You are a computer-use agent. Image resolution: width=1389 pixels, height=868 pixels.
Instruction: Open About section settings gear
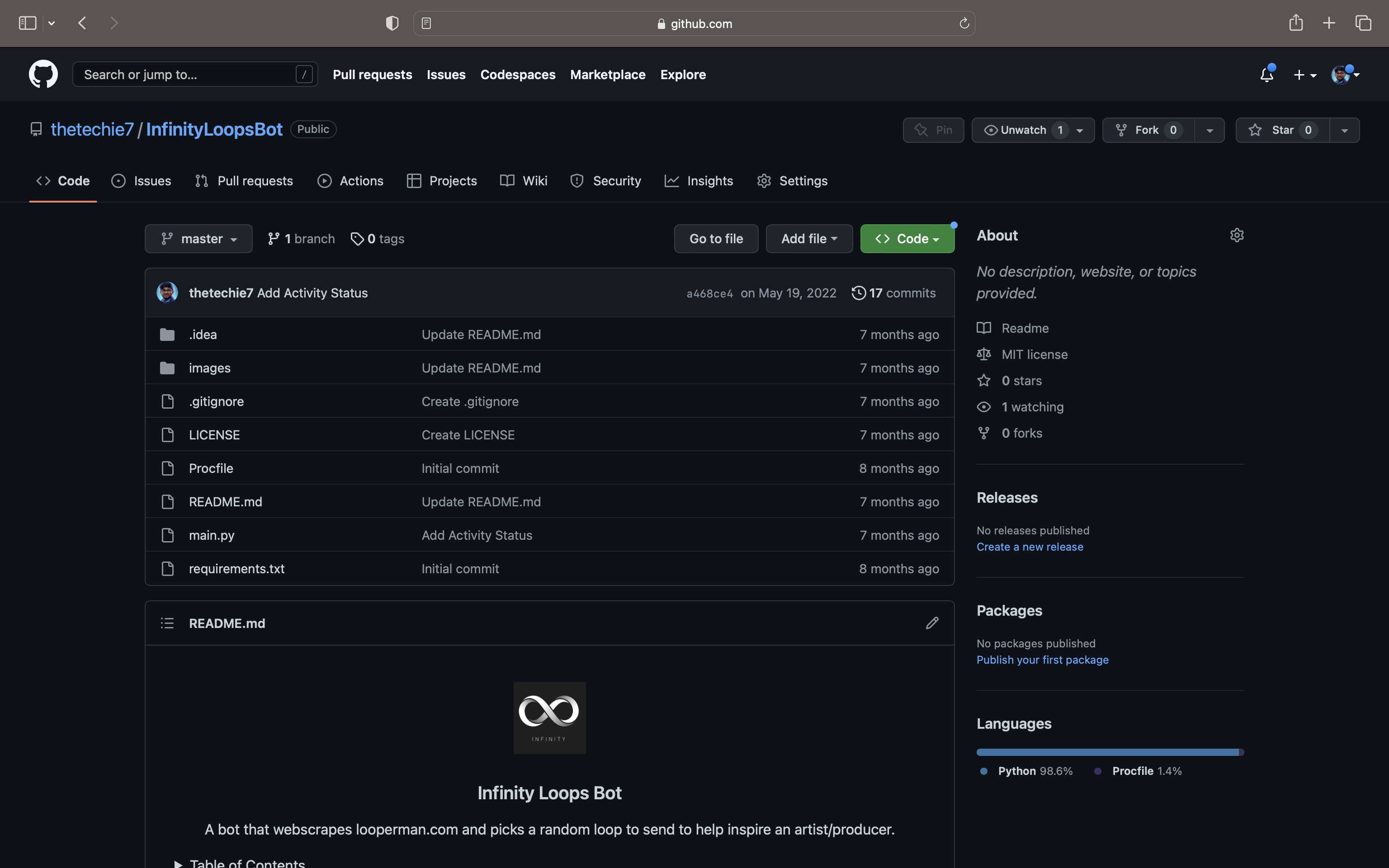(1236, 235)
